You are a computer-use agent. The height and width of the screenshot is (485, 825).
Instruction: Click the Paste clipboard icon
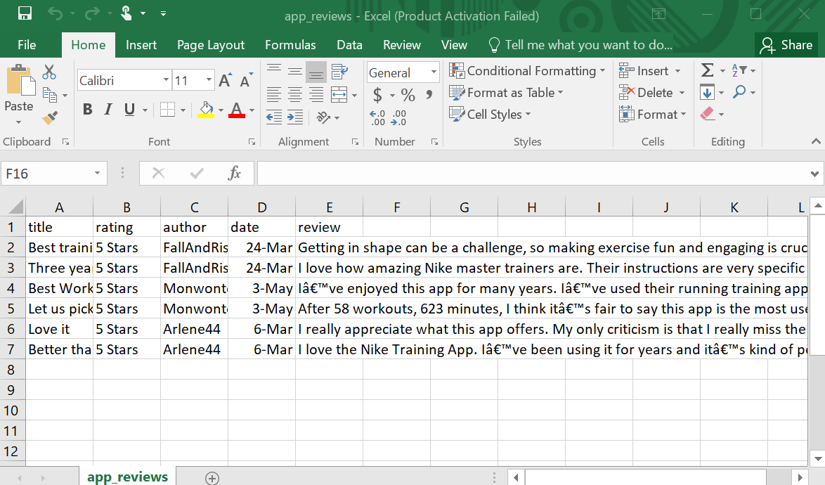point(21,81)
